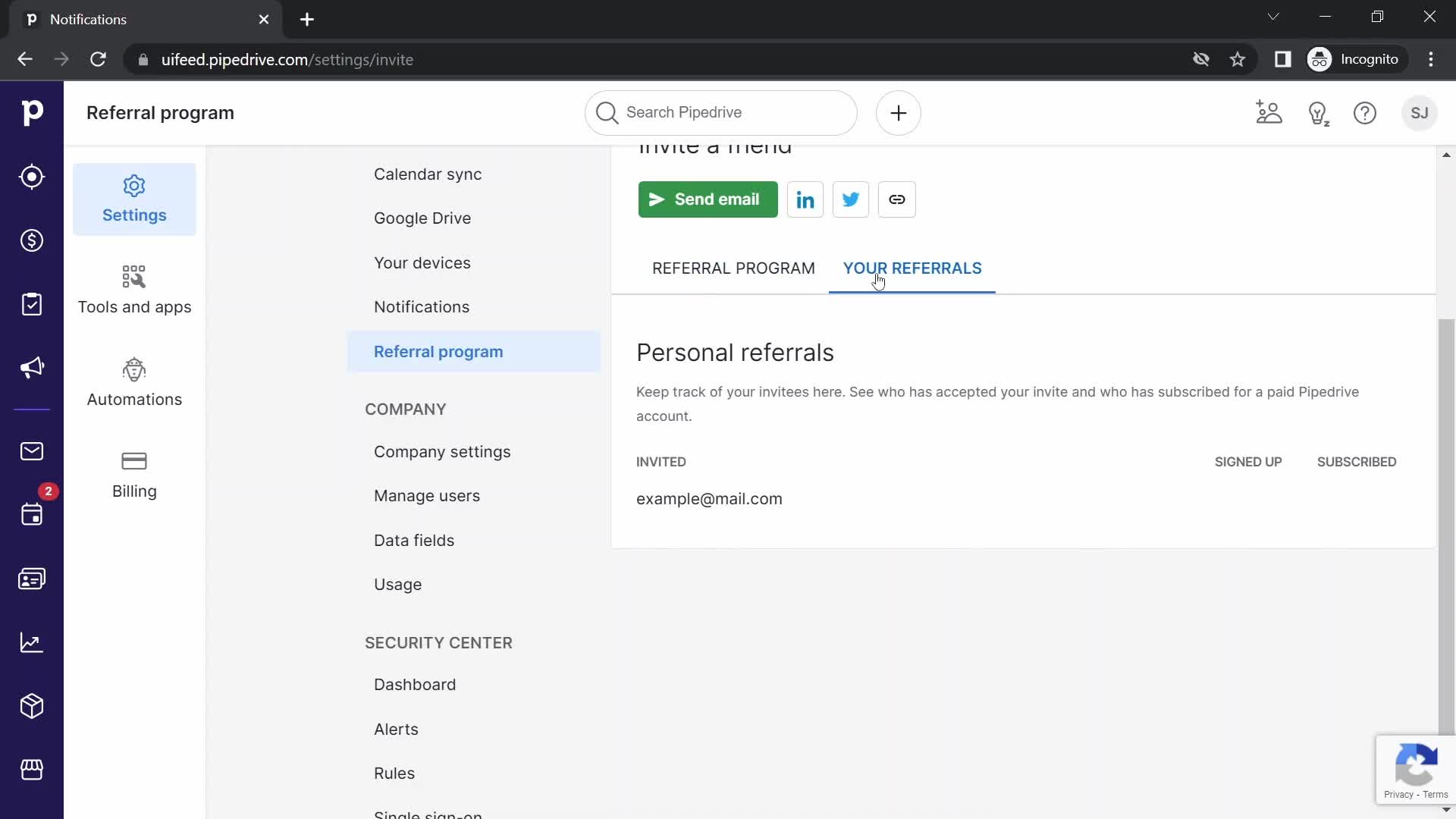This screenshot has width=1456, height=819.
Task: Select the LinkedIn share icon
Action: pos(805,199)
